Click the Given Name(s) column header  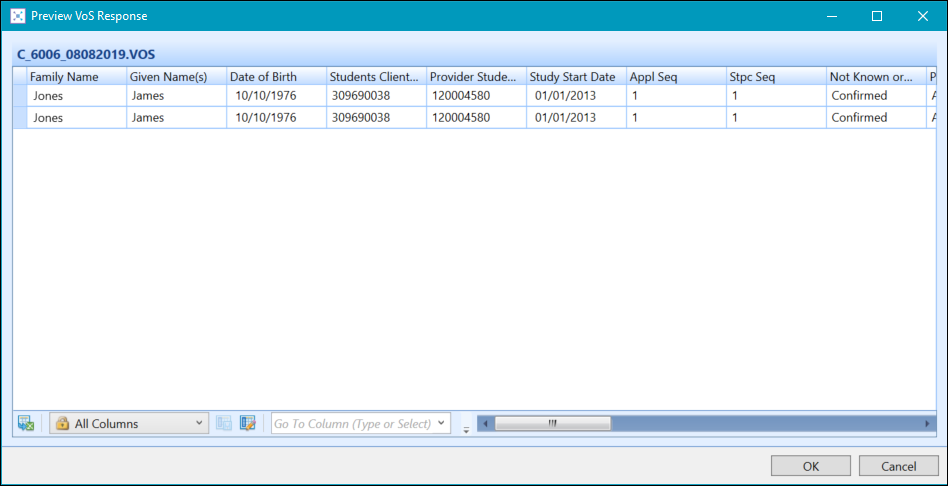pyautogui.click(x=177, y=77)
